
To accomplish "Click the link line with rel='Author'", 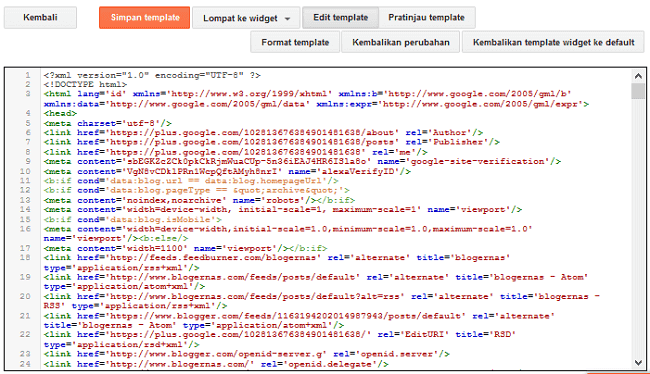I will (x=263, y=133).
